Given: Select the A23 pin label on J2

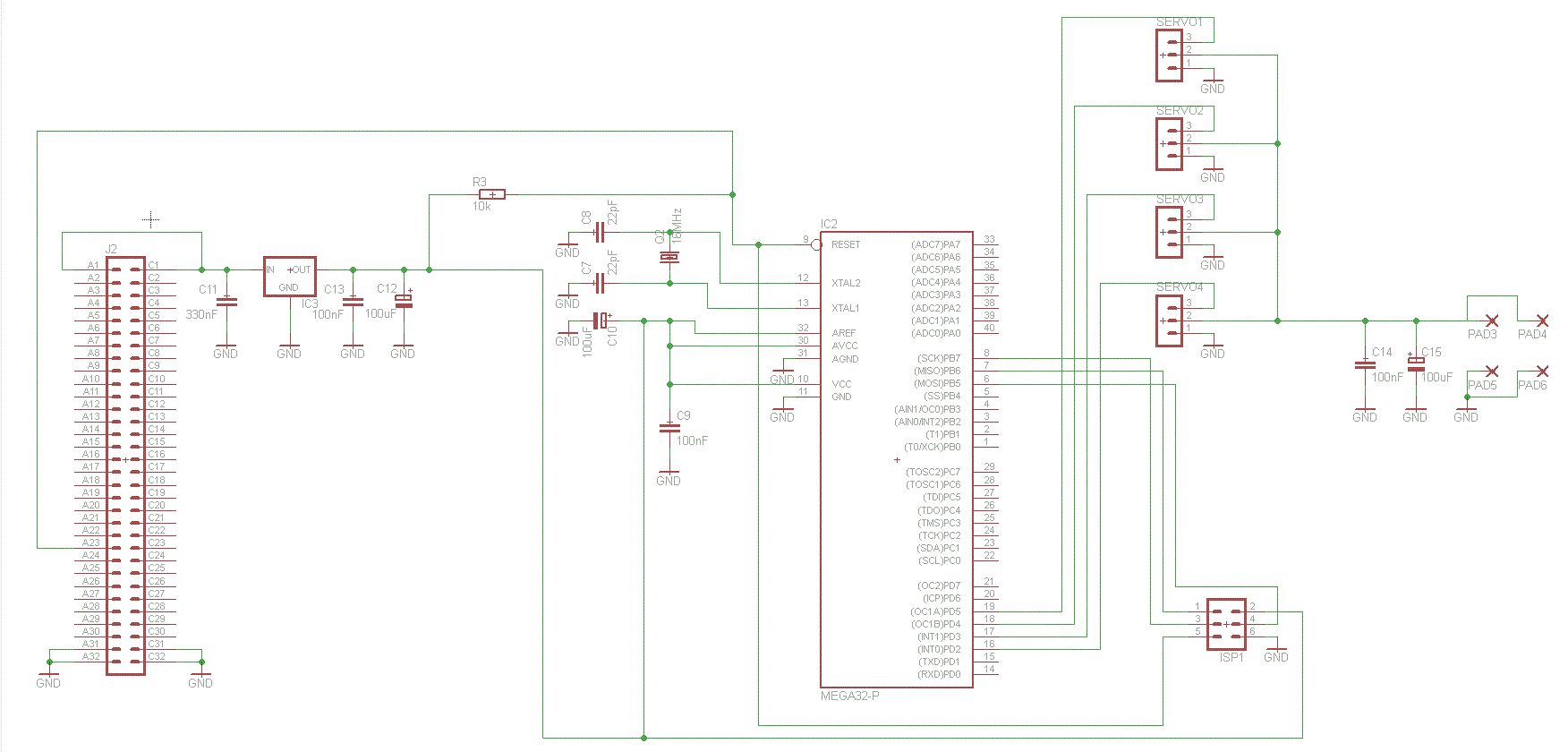Looking at the screenshot, I should (91, 543).
